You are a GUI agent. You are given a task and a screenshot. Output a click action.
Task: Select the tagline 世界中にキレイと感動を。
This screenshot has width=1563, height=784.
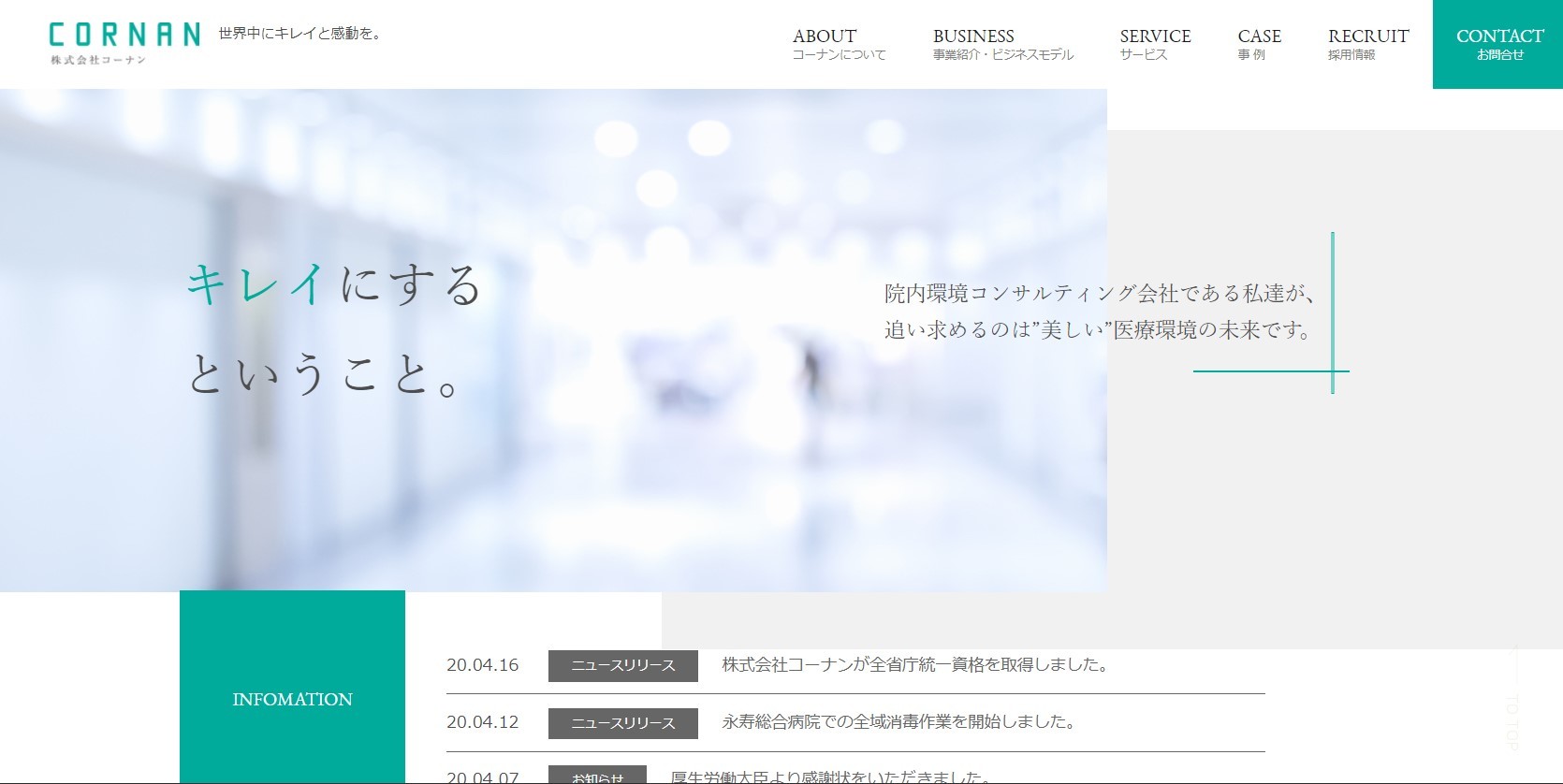click(x=299, y=34)
